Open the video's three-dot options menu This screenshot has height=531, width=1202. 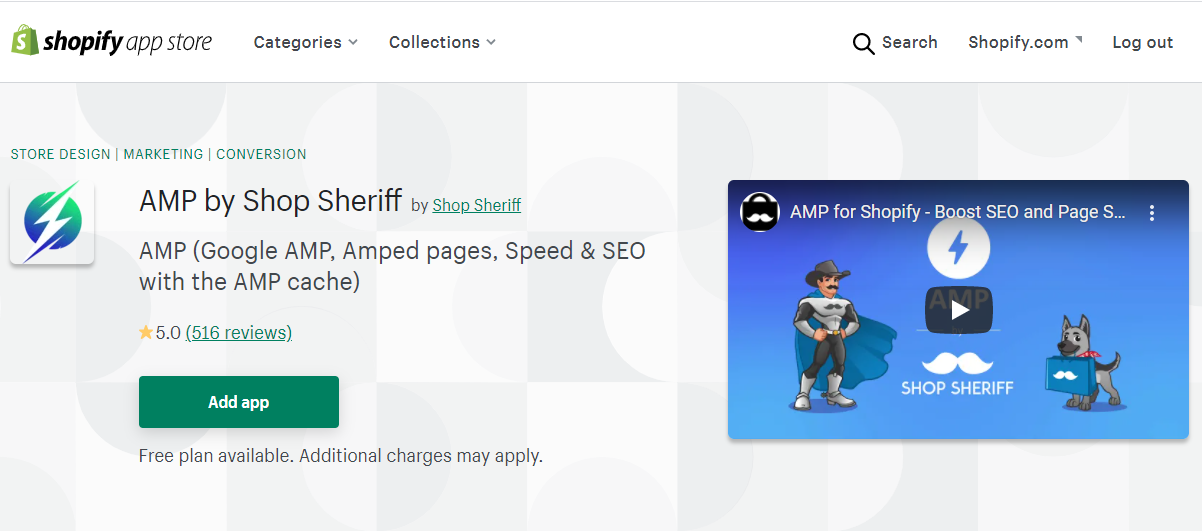pyautogui.click(x=1151, y=213)
